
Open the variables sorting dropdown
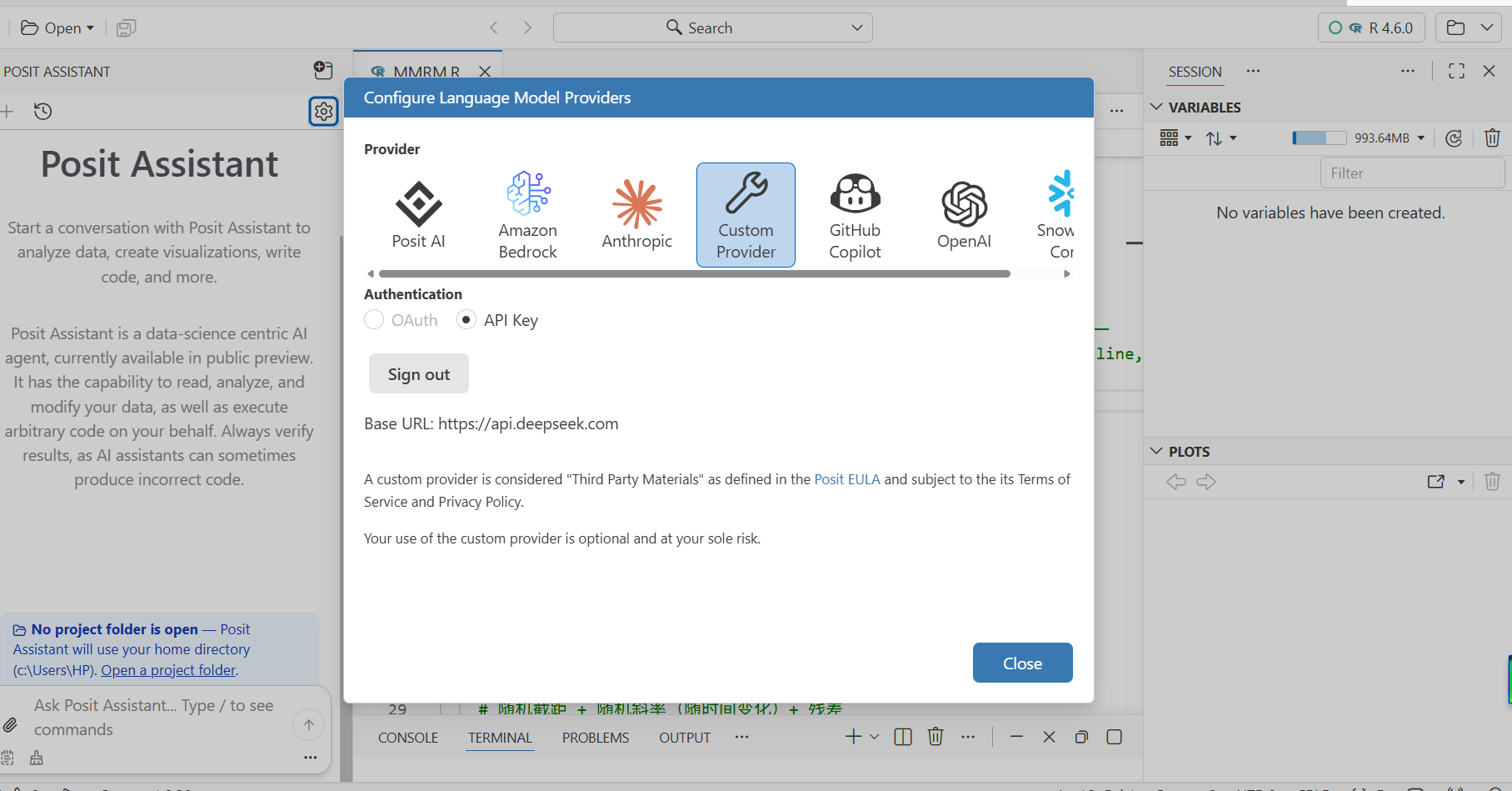pos(1220,138)
